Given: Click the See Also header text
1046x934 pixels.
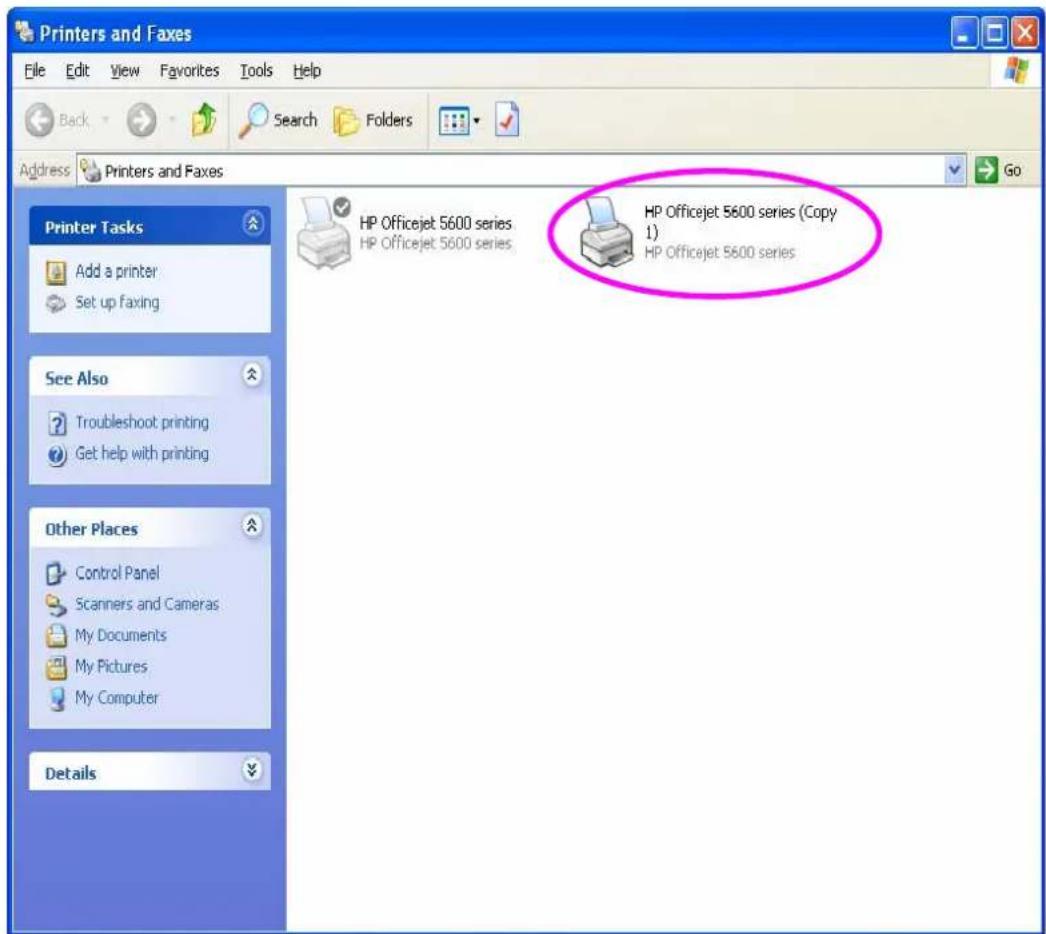Looking at the screenshot, I should [76, 379].
